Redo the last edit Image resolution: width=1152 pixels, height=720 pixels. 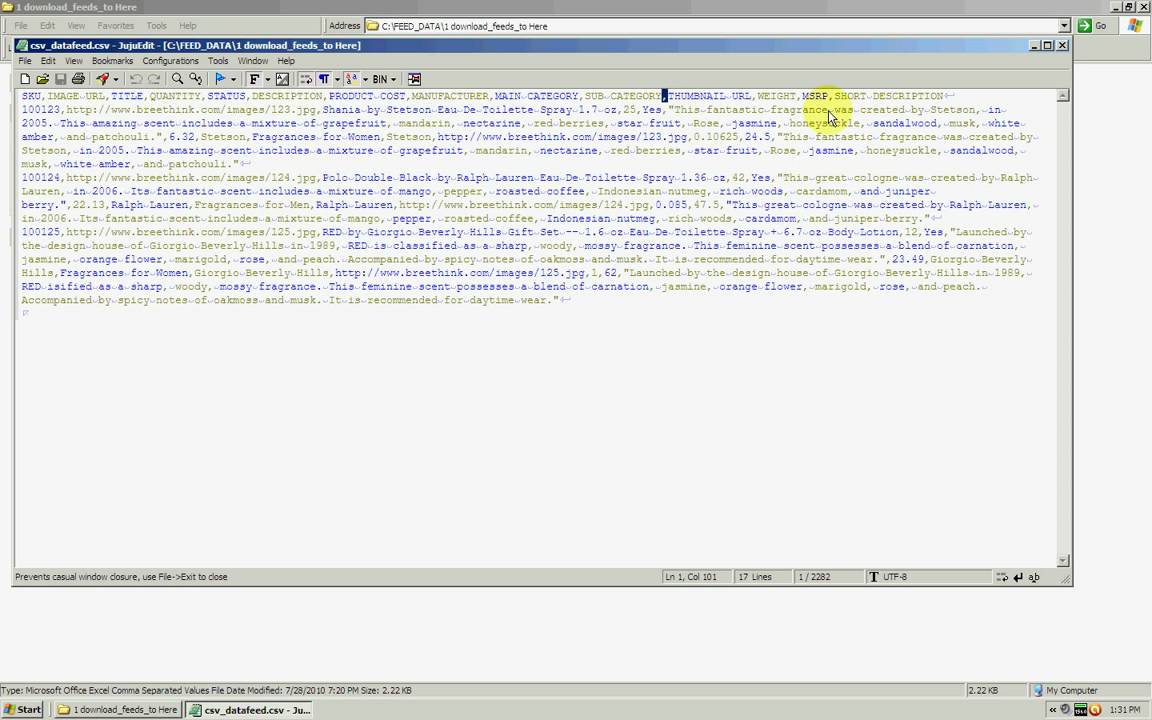click(x=154, y=79)
